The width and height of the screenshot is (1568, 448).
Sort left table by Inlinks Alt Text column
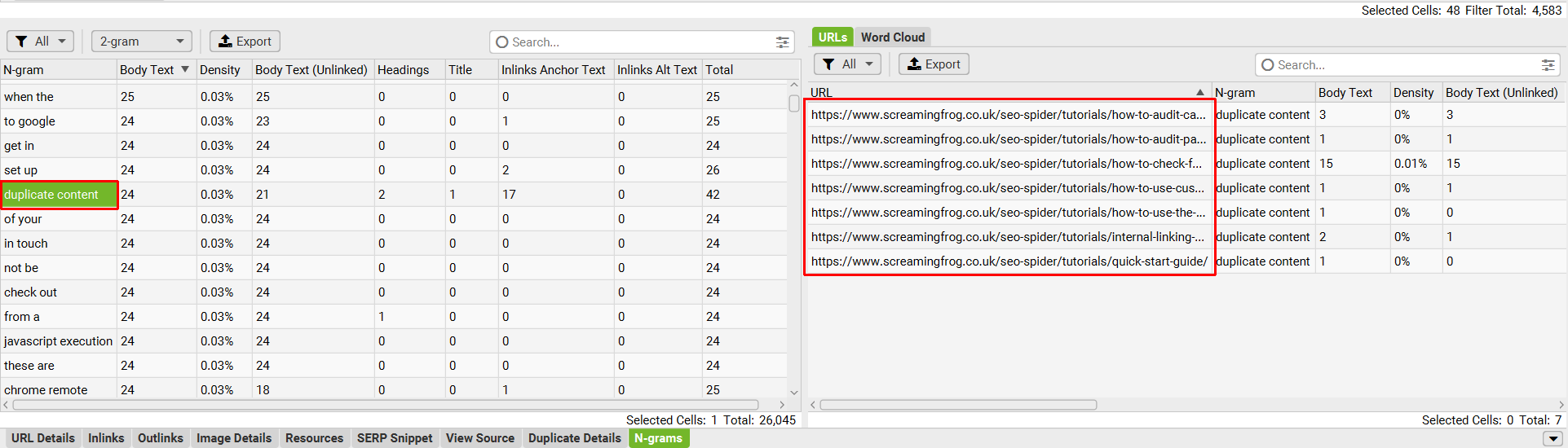[x=657, y=70]
